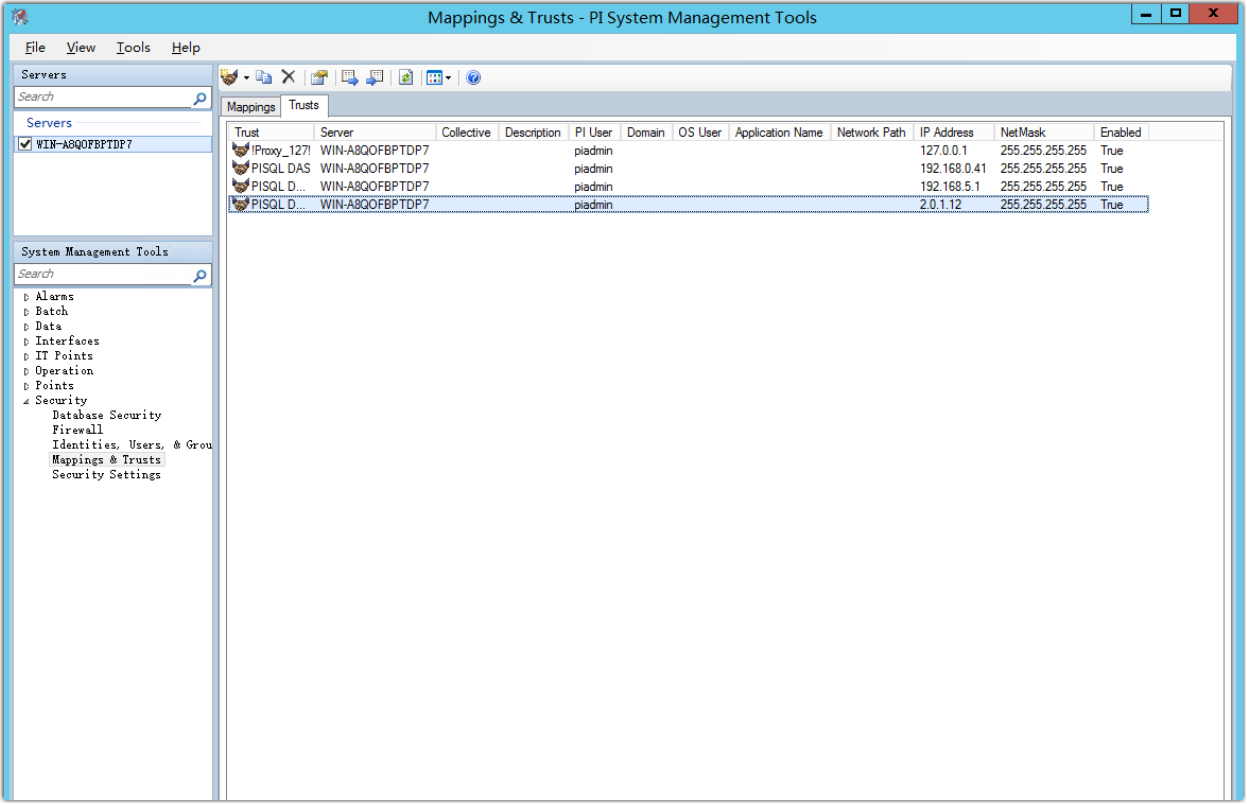Click the Network Path column header

pos(872,132)
